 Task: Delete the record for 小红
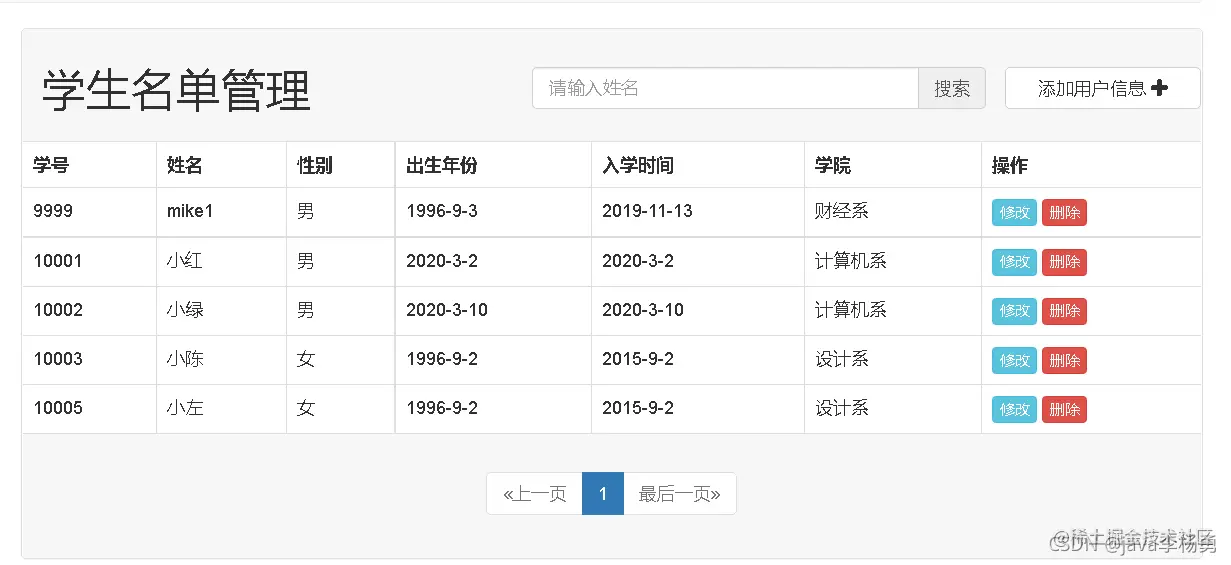[x=1065, y=262]
